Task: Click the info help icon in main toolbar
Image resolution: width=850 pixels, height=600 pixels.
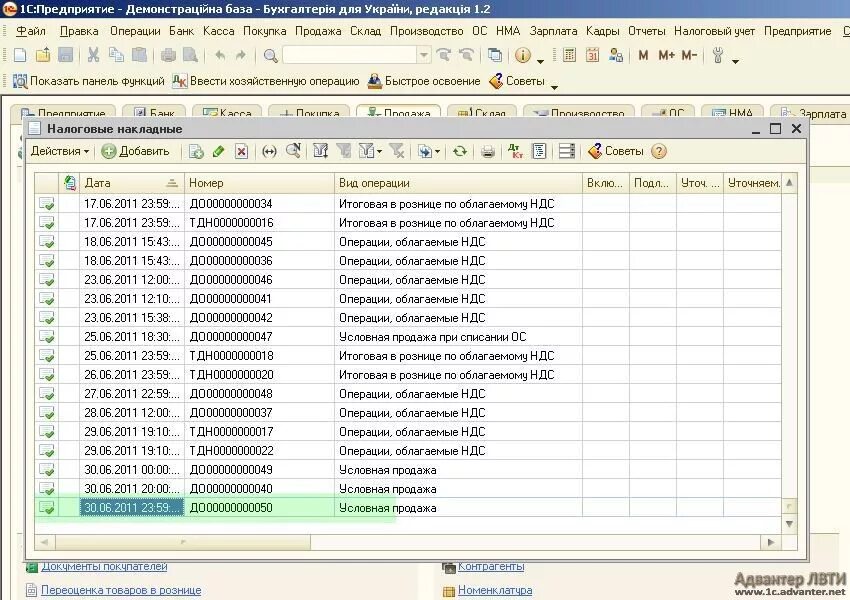Action: tap(523, 55)
